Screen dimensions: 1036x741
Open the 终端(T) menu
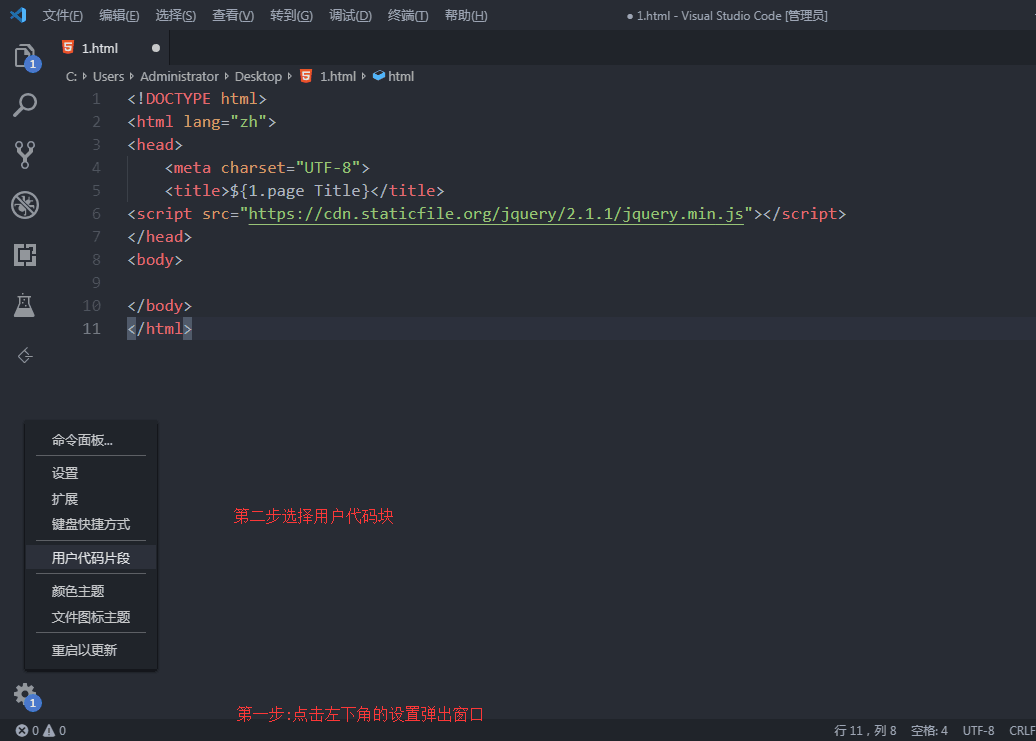click(x=408, y=15)
